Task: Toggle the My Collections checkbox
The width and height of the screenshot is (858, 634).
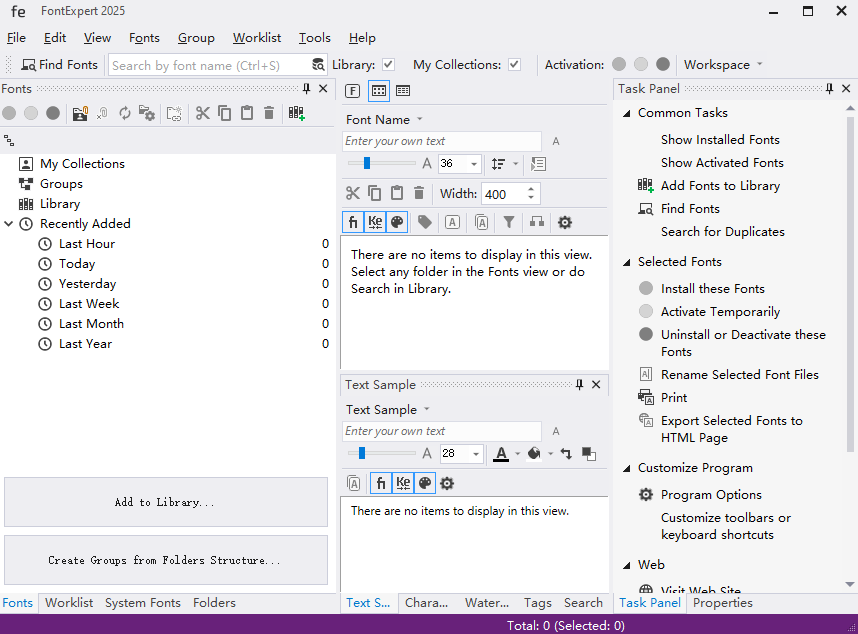Action: [514, 65]
